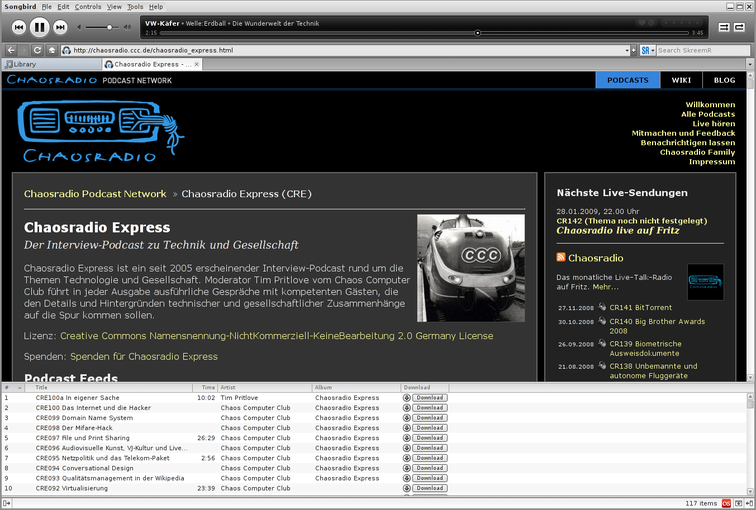Open the Alle Podcasts link
This screenshot has height=510, width=756.
708,114
